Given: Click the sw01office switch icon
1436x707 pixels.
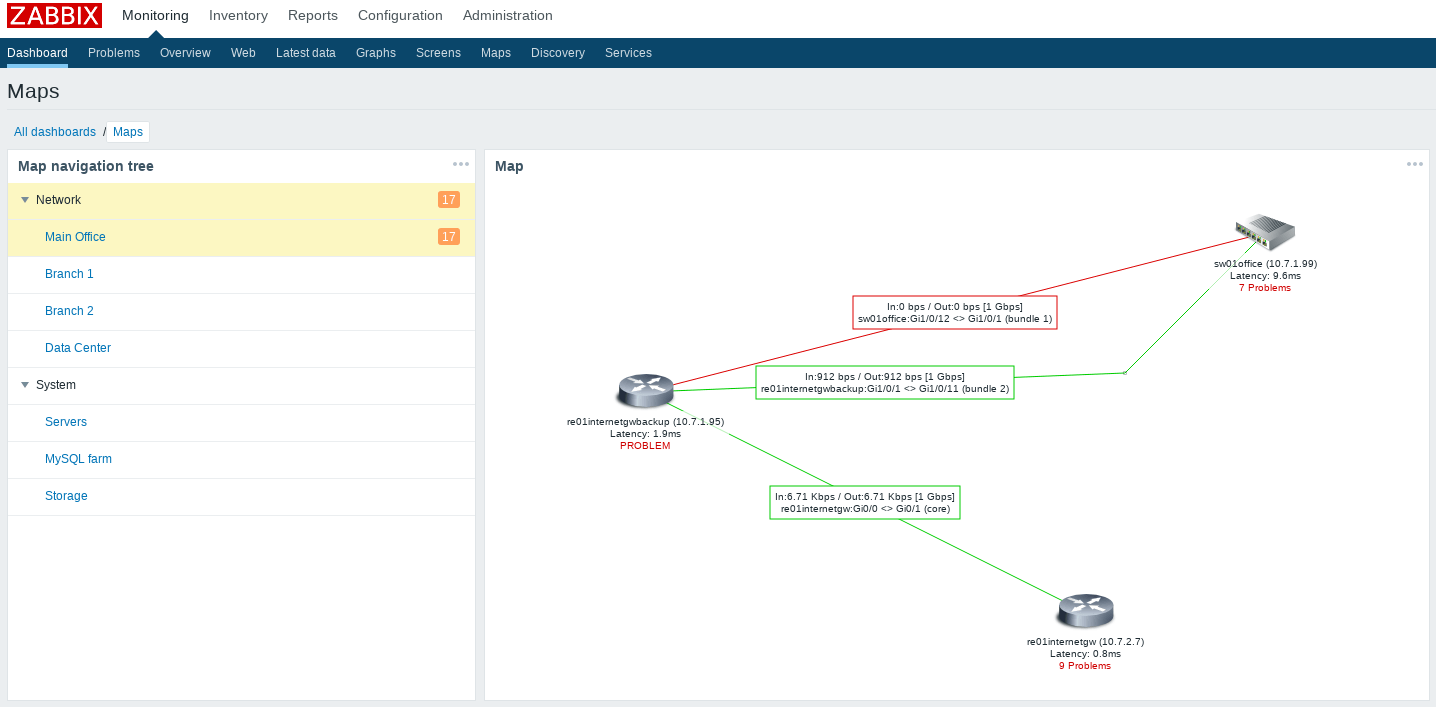Looking at the screenshot, I should [1265, 233].
